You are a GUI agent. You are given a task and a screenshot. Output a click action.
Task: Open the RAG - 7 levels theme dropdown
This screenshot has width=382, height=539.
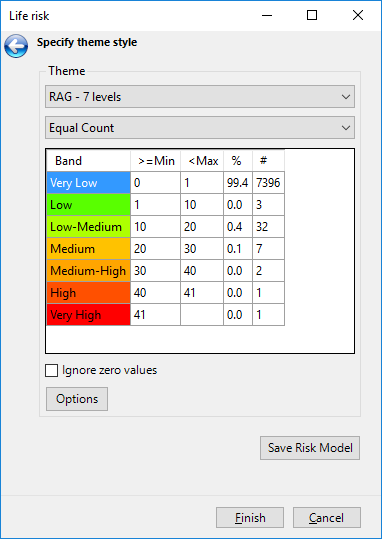[200, 97]
